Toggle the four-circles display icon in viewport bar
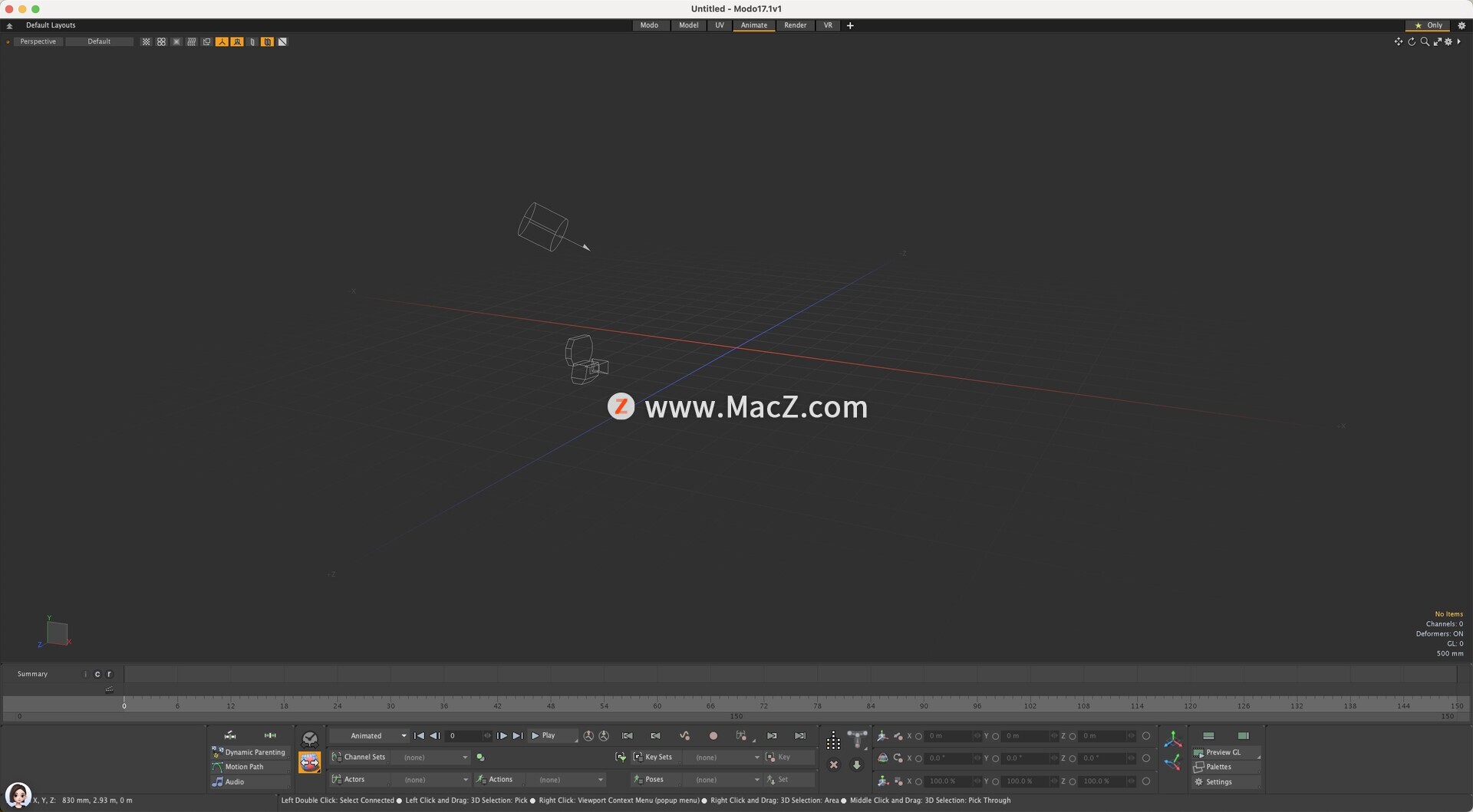 tap(161, 41)
